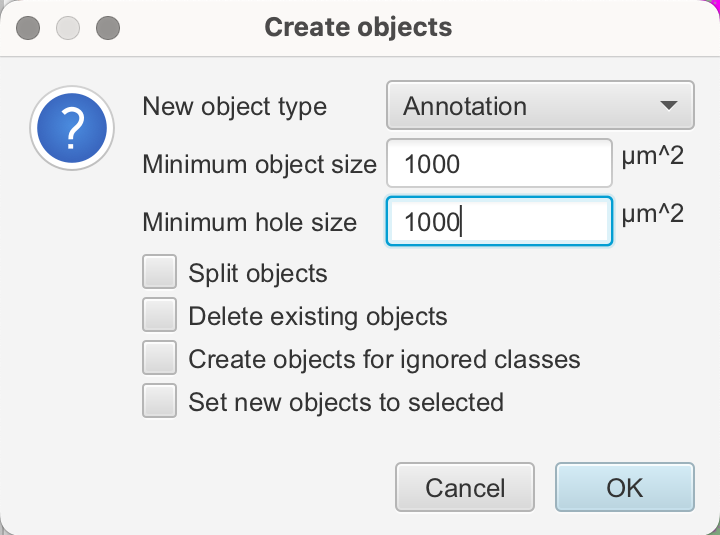720x535 pixels.
Task: Click the Create objects title text
Action: pos(358,27)
